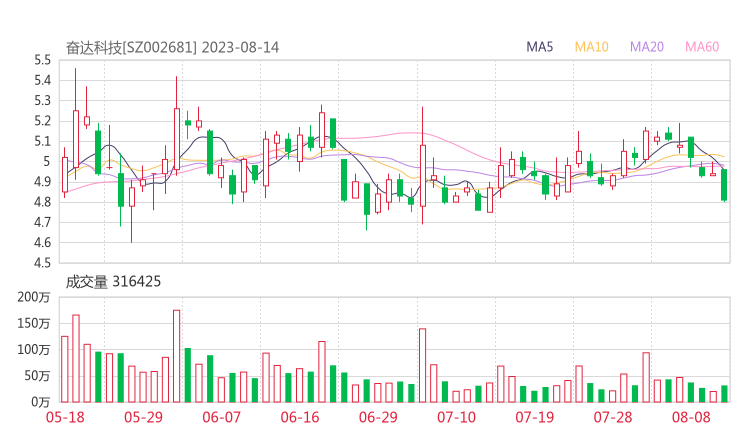Click the 200万 volume axis label
Image resolution: width=740 pixels, height=440 pixels.
point(34,297)
